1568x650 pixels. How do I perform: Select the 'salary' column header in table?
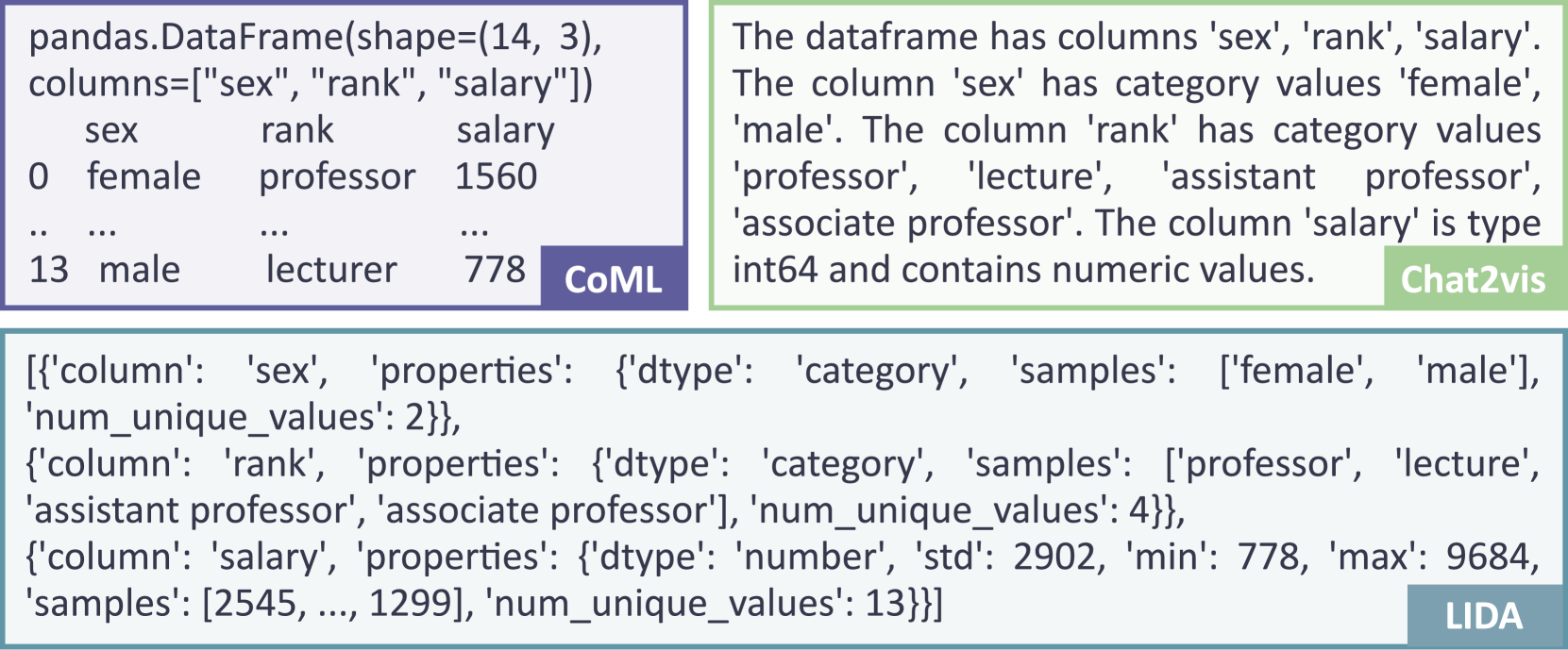505,130
